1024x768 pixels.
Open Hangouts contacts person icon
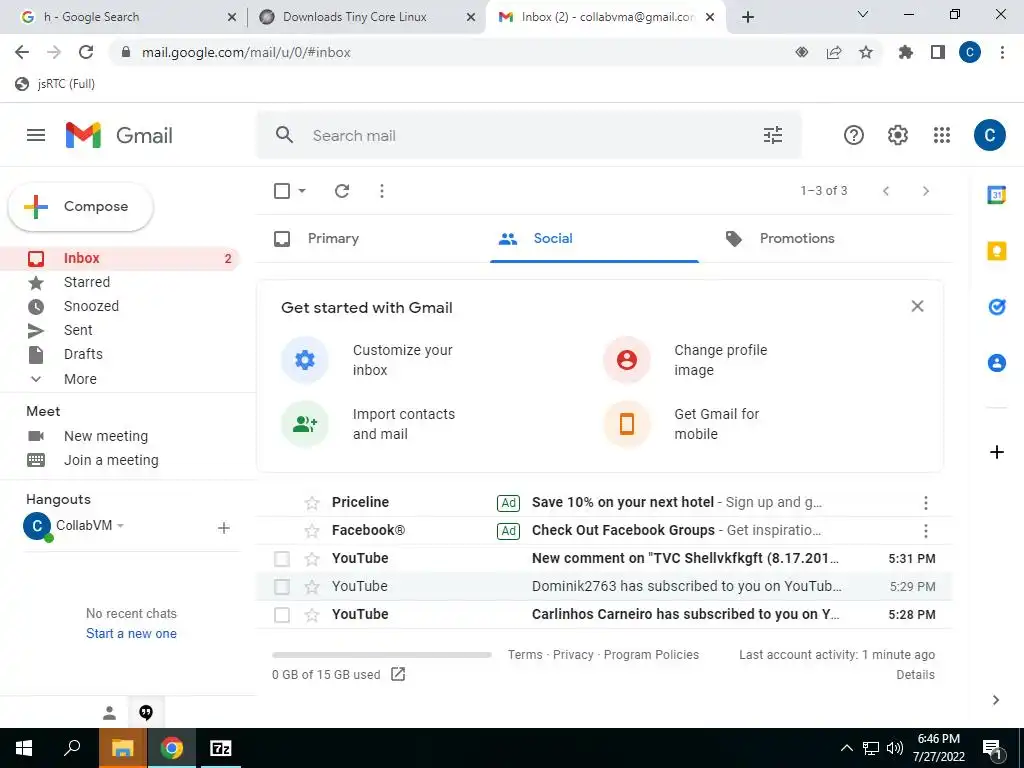pyautogui.click(x=110, y=713)
